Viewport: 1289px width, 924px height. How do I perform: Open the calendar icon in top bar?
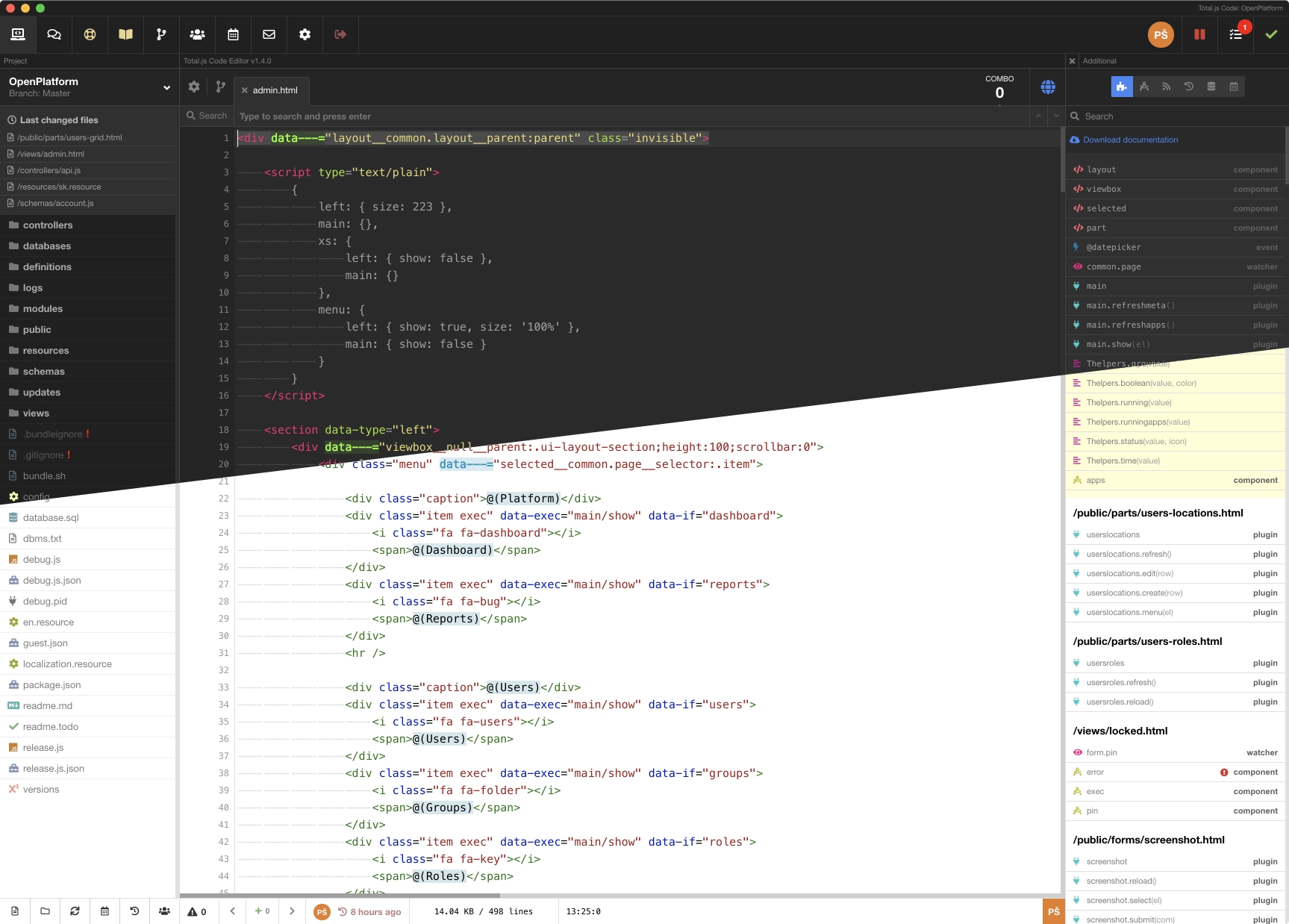pos(233,34)
